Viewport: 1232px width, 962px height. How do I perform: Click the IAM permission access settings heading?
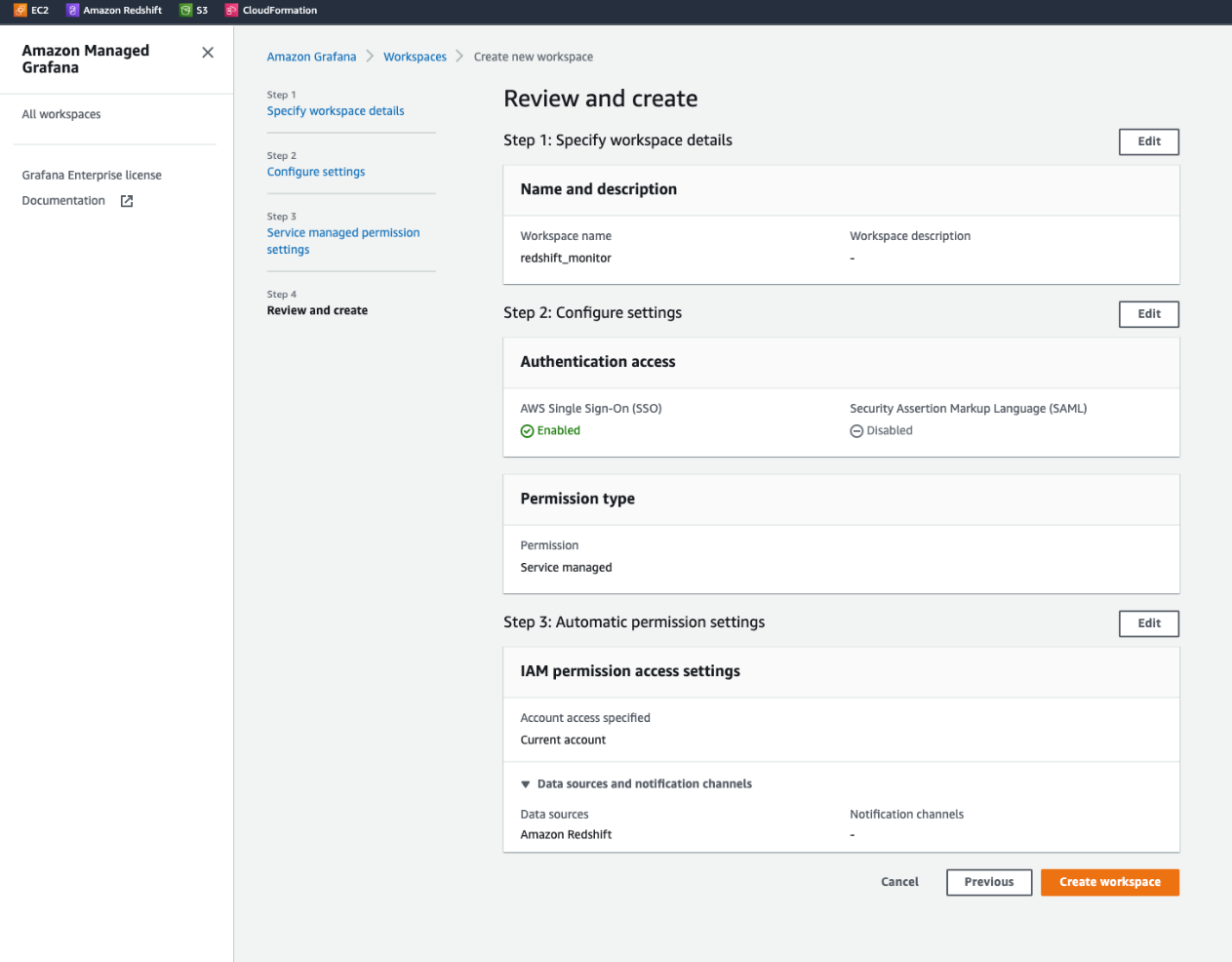point(630,671)
